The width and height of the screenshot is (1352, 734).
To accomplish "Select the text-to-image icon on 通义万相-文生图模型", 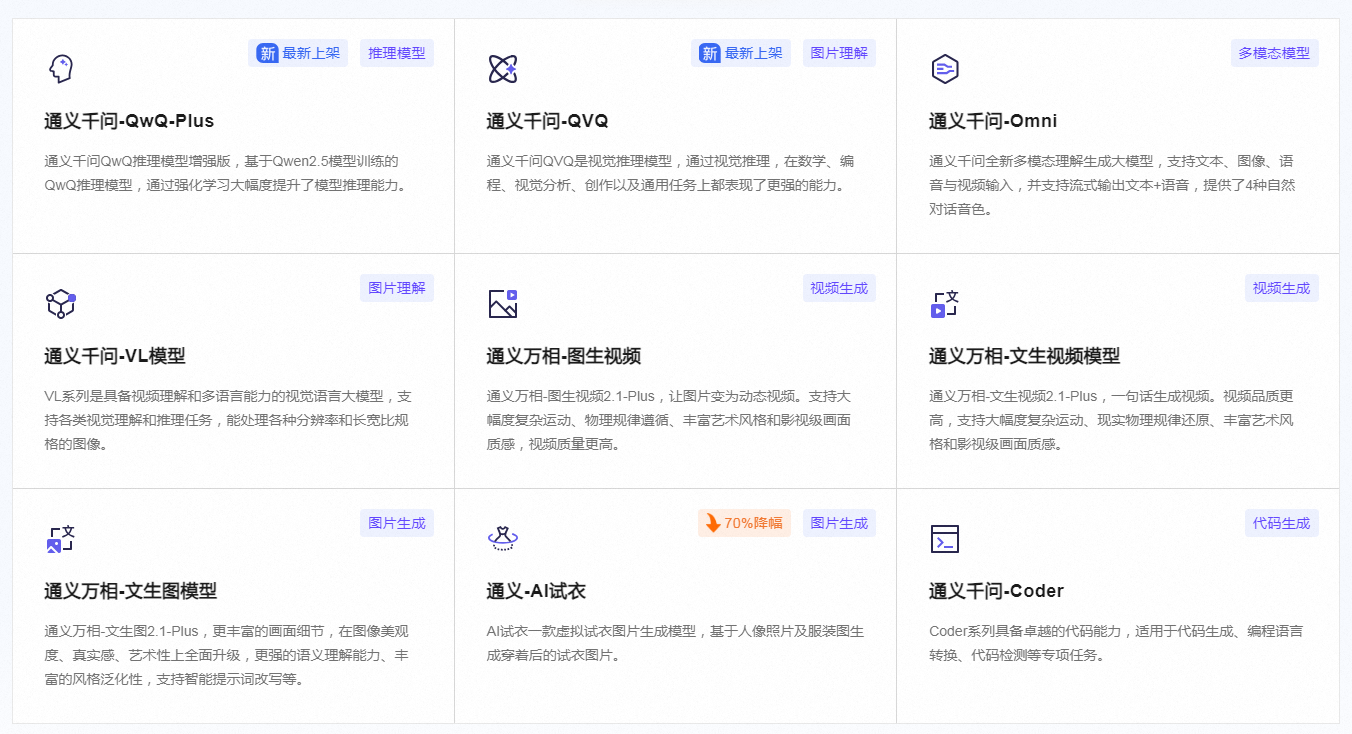I will (x=62, y=538).
